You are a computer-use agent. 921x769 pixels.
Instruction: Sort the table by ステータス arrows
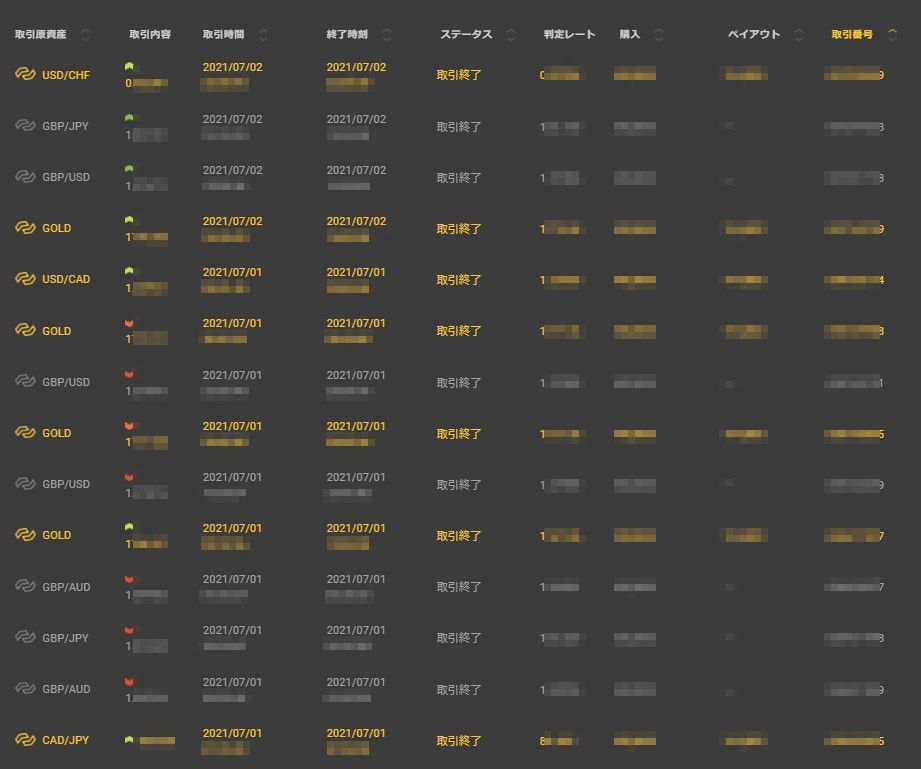pos(512,35)
